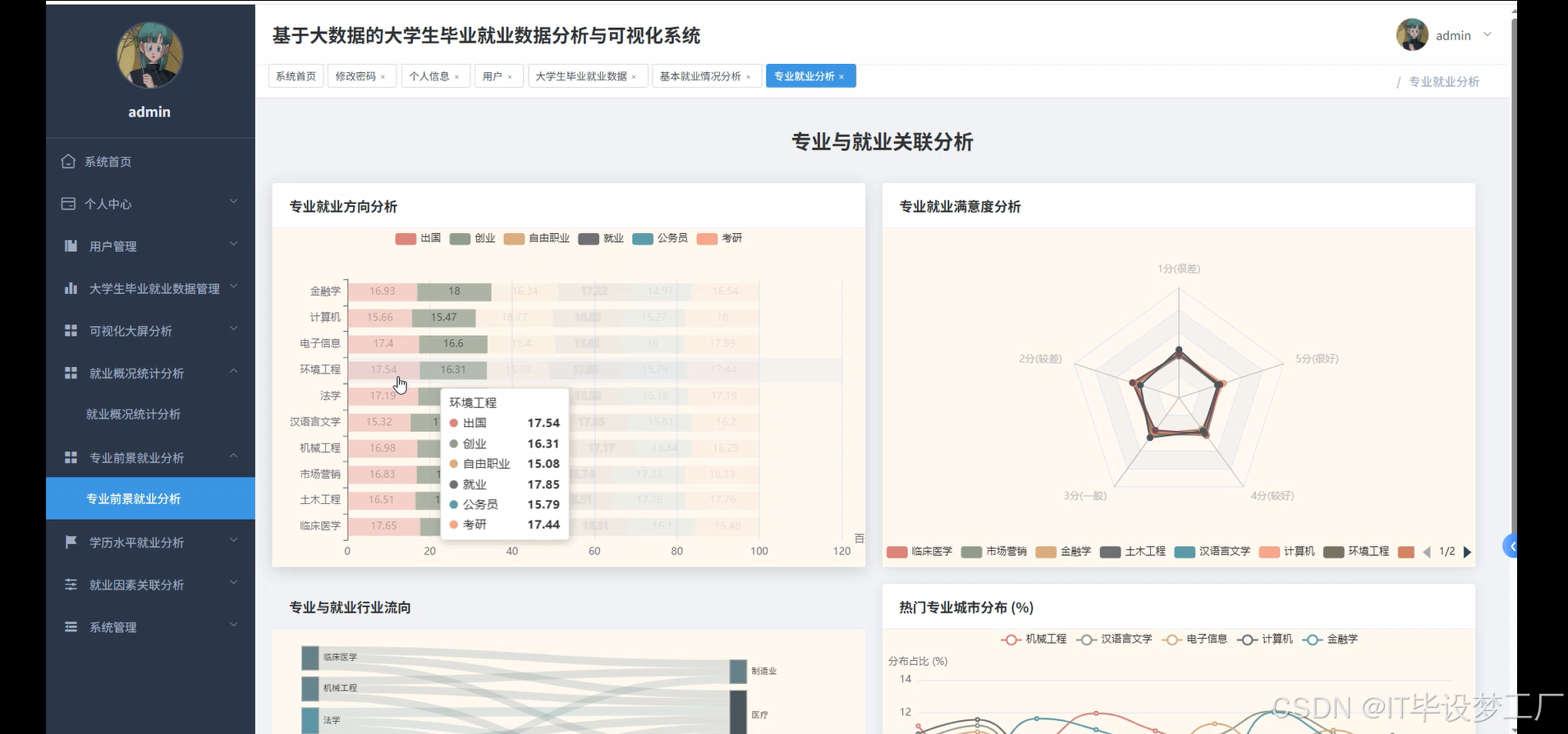This screenshot has height=734, width=1568.
Task: Close the 修改密码 tab
Action: point(383,77)
